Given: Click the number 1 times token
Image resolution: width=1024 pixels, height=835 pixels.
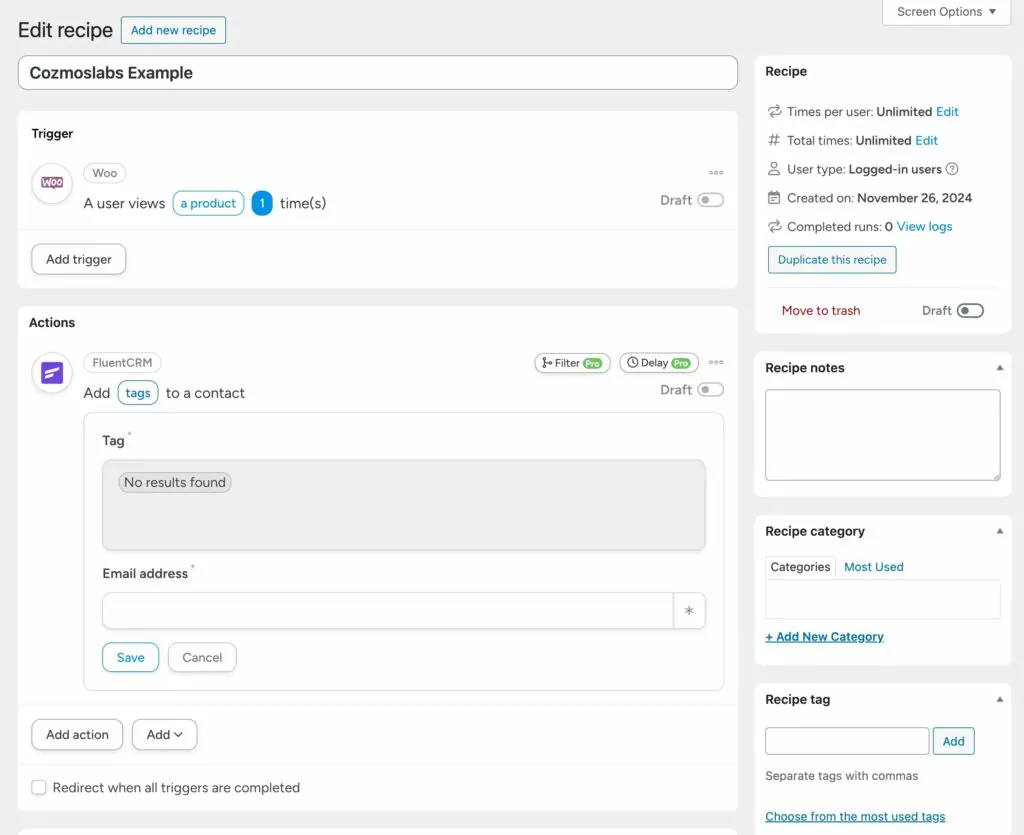Looking at the screenshot, I should tap(262, 203).
